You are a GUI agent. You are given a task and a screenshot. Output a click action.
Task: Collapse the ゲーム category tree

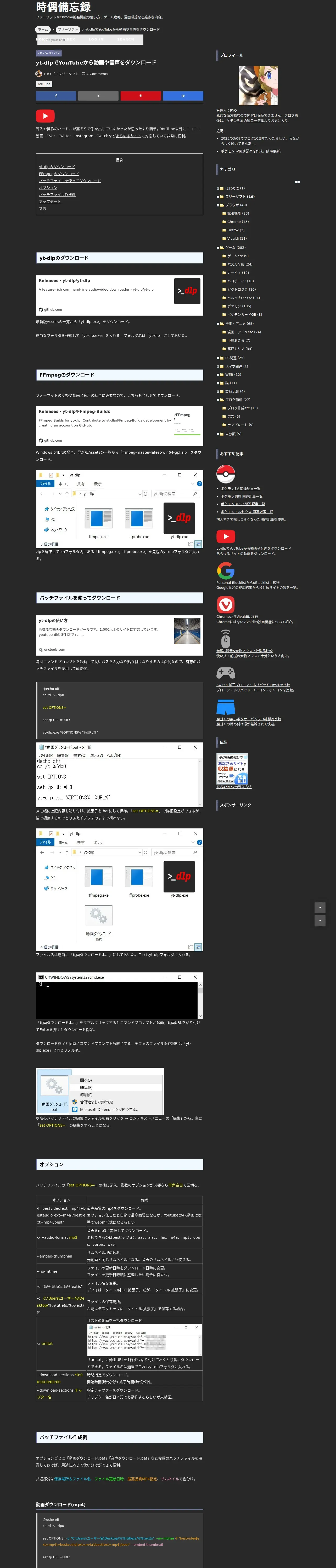pyautogui.click(x=218, y=248)
